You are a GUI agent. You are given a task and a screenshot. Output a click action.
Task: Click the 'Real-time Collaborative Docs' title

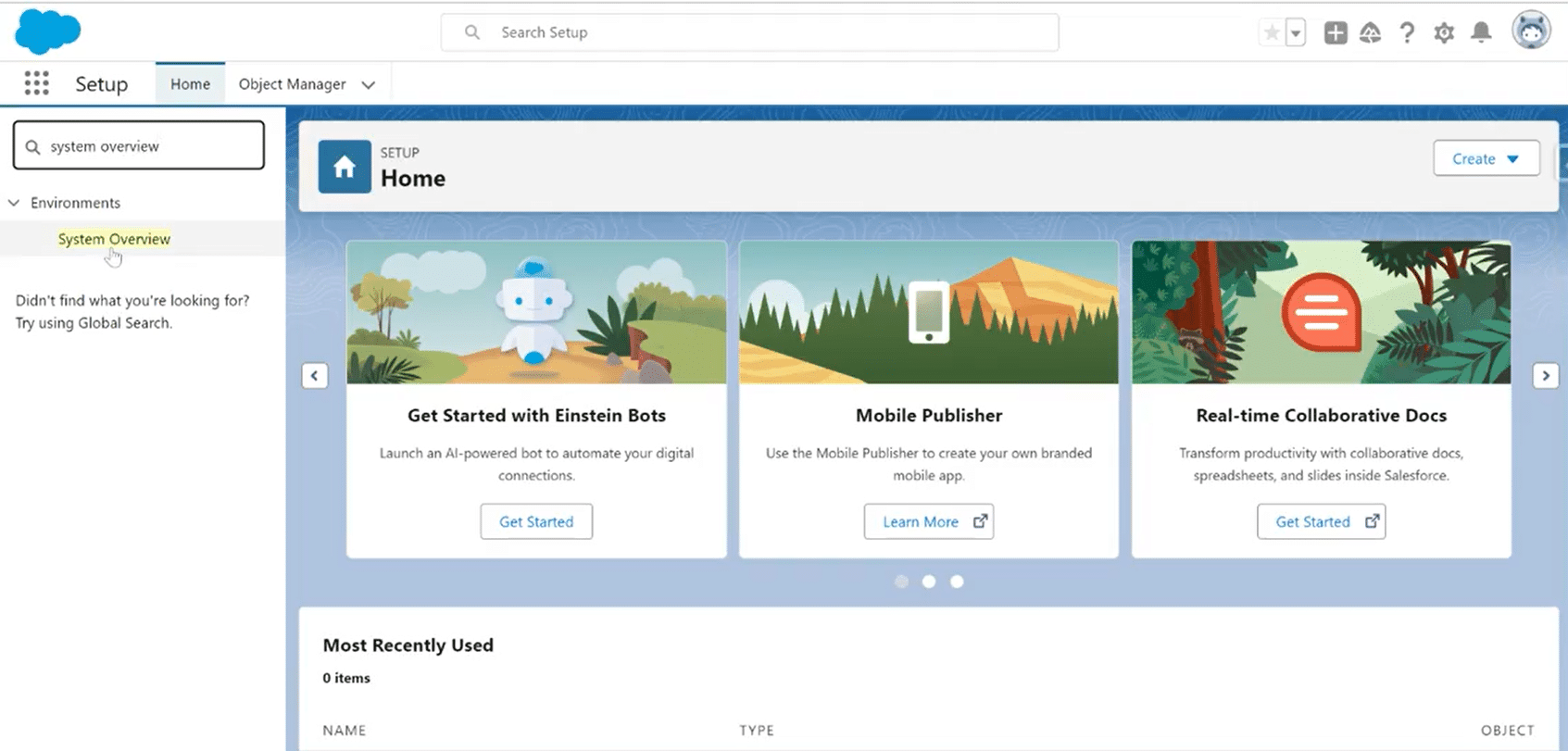(1322, 416)
